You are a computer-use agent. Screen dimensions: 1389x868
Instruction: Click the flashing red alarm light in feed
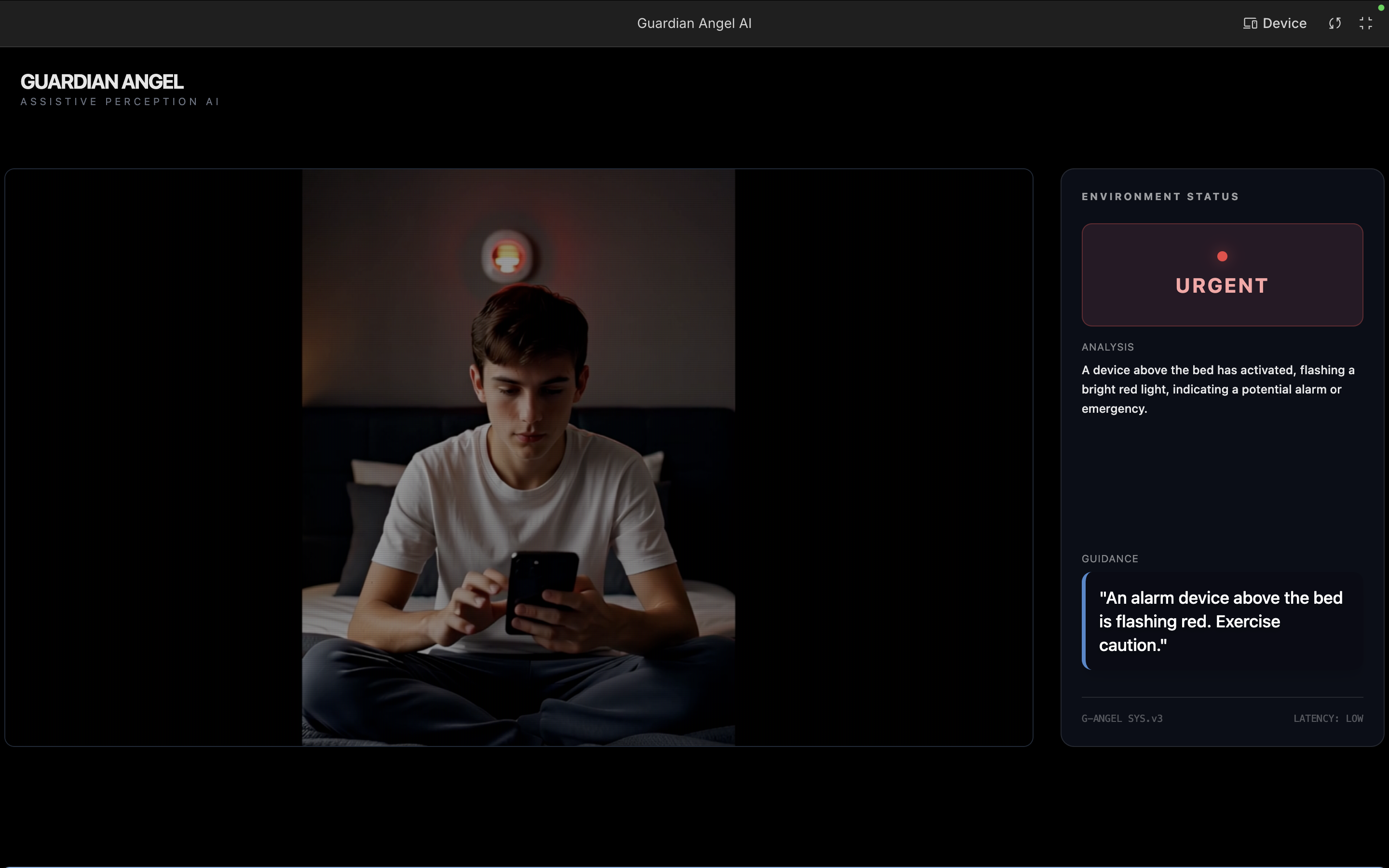(x=507, y=257)
